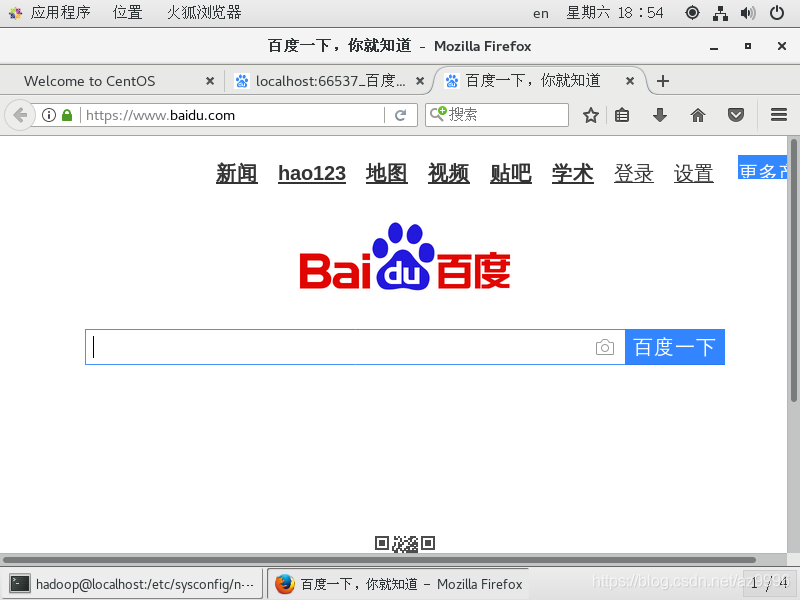Switch to hadoop@localhost terminal in taskbar

(132, 584)
